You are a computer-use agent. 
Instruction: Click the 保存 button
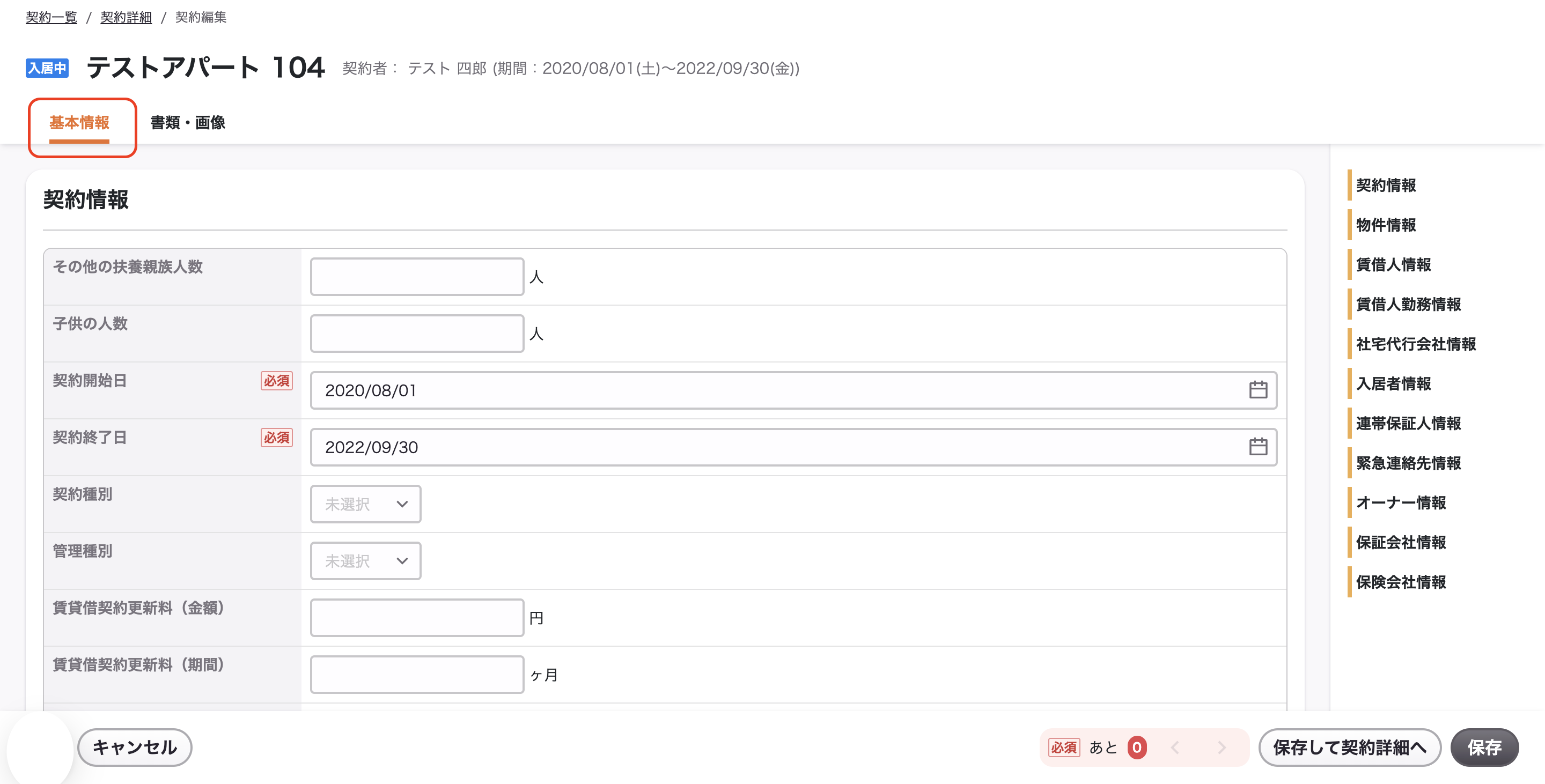pos(1484,748)
